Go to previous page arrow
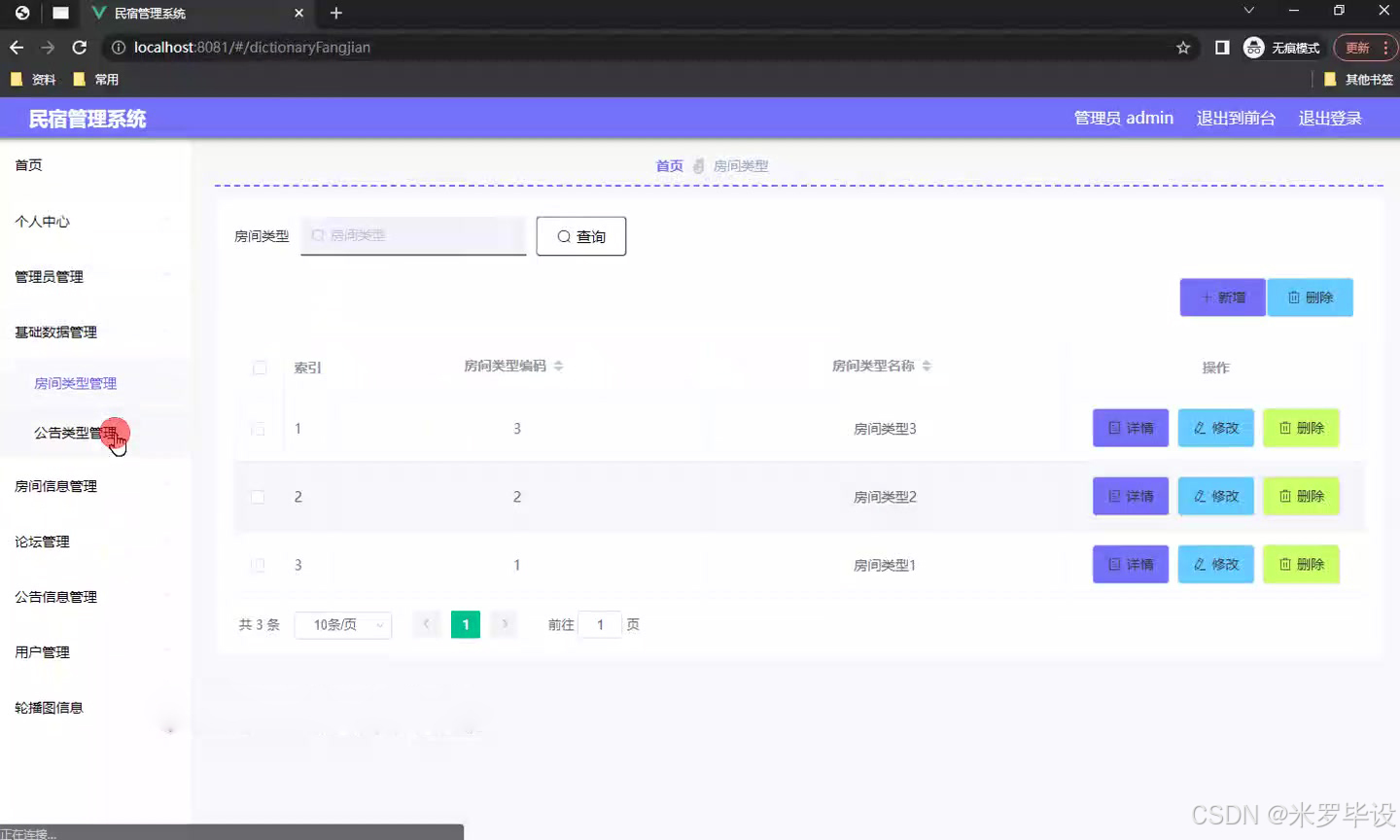The image size is (1400, 840). 426,624
